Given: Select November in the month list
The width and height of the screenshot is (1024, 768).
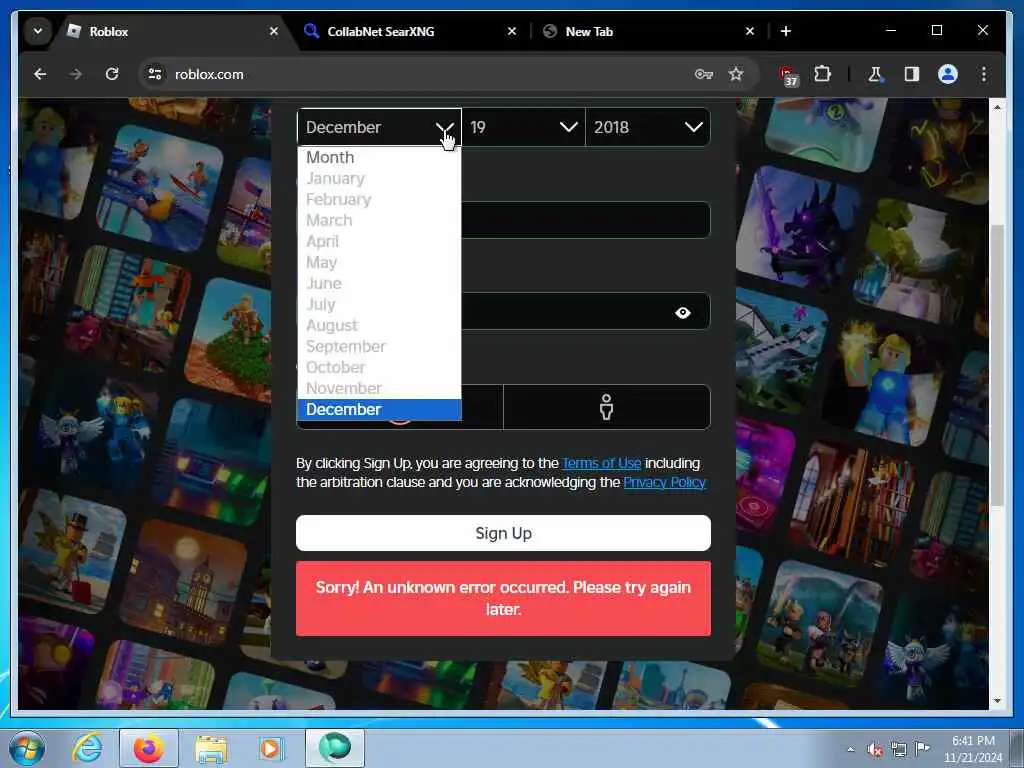Looking at the screenshot, I should click(x=379, y=388).
